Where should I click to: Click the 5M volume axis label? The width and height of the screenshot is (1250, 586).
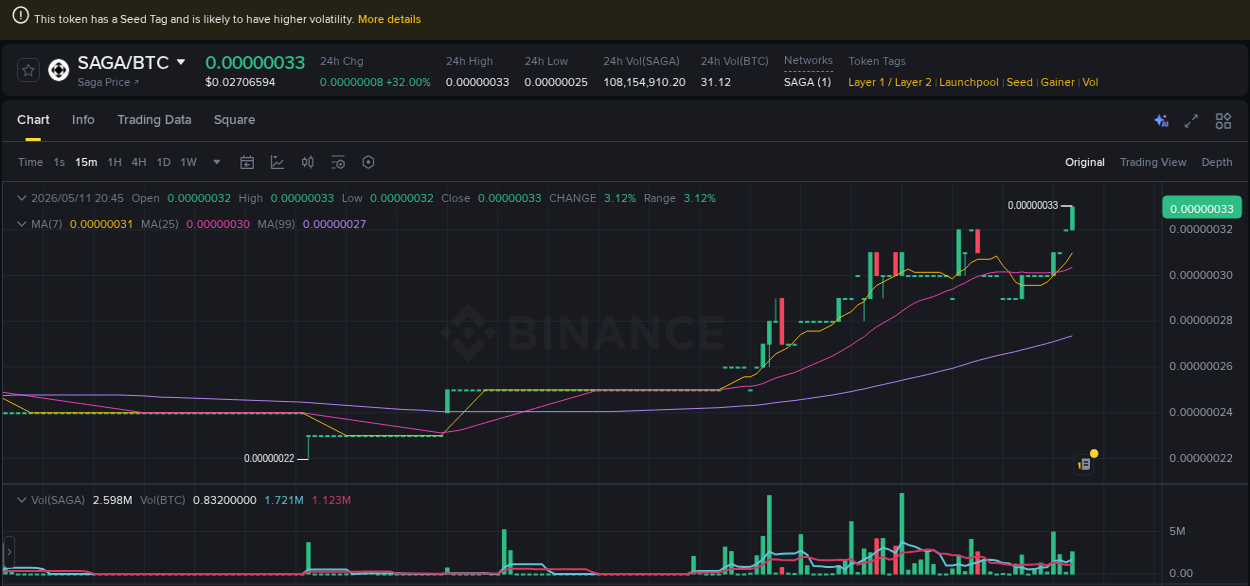pyautogui.click(x=1177, y=531)
